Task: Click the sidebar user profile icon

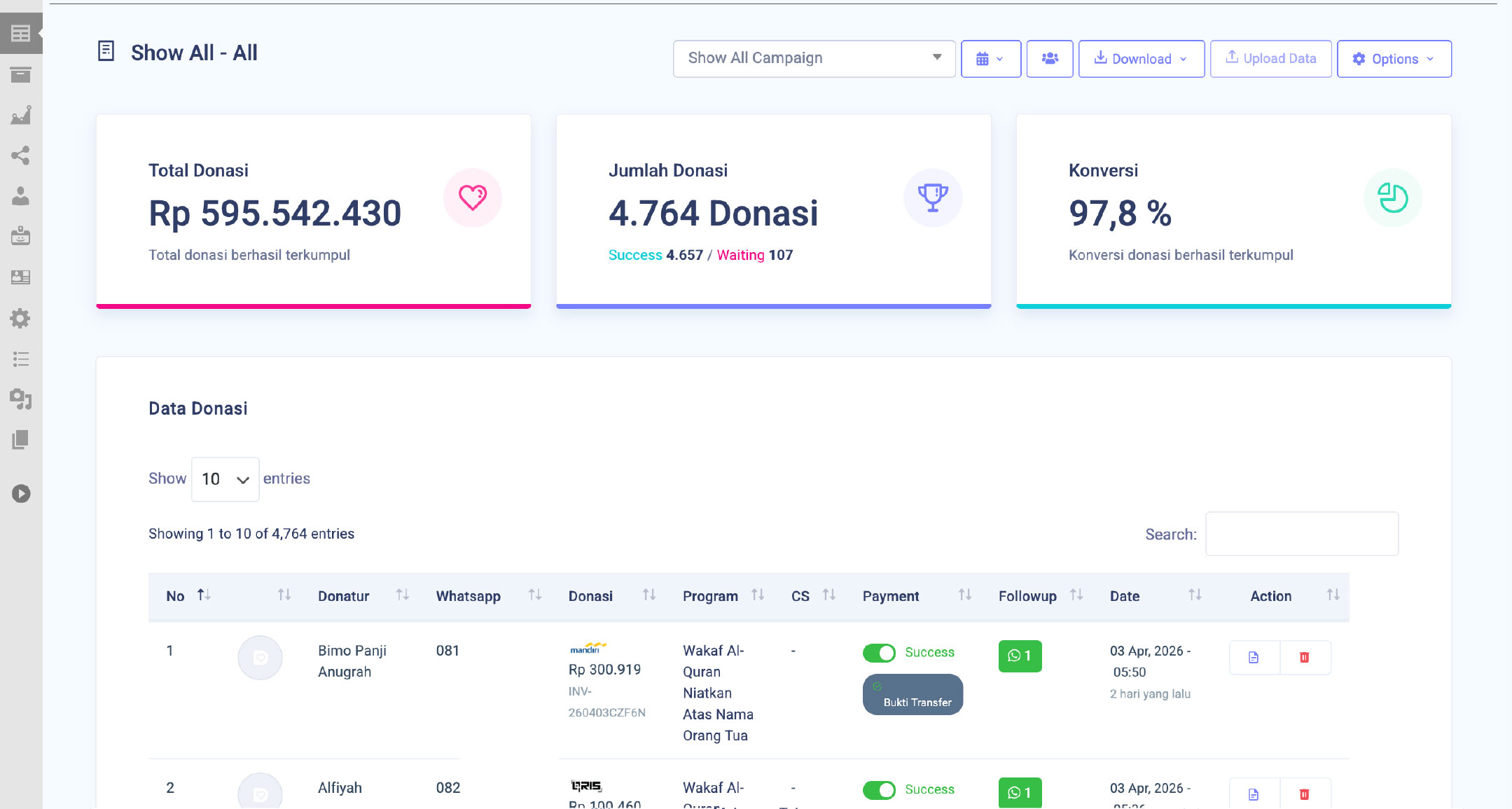Action: [21, 196]
